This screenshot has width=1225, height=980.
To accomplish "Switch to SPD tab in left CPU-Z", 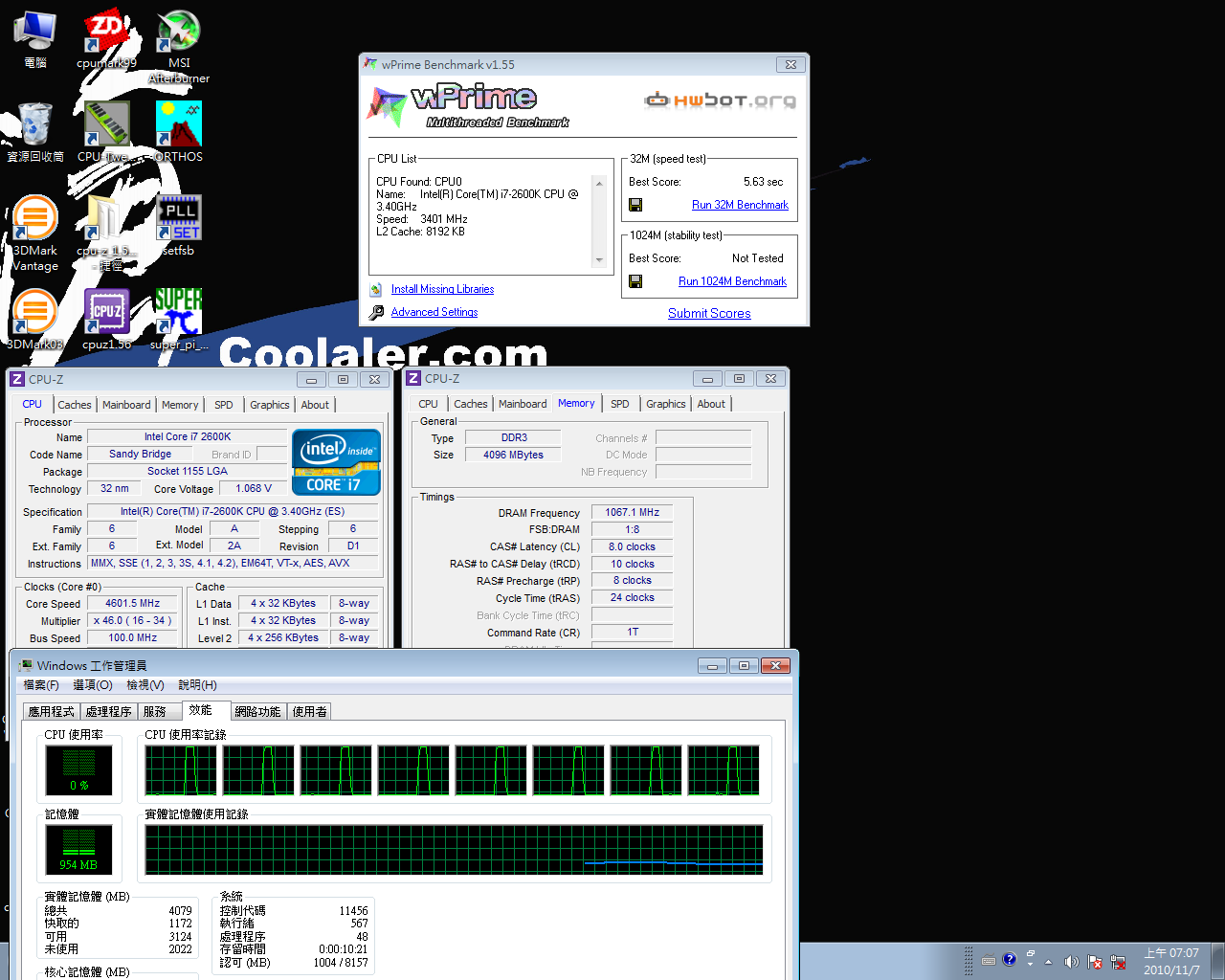I will [x=224, y=405].
